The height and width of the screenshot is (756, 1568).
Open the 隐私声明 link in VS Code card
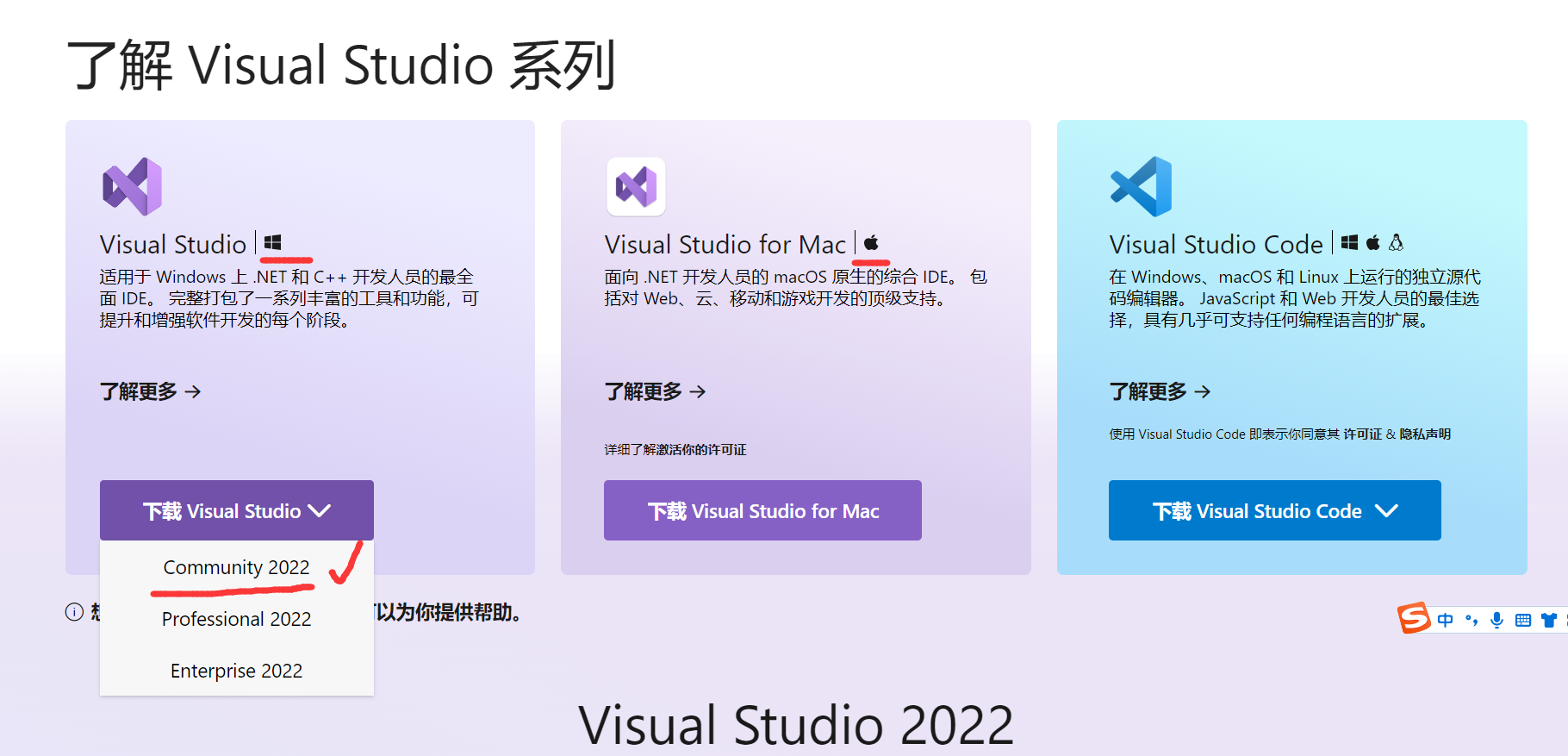pos(1425,434)
